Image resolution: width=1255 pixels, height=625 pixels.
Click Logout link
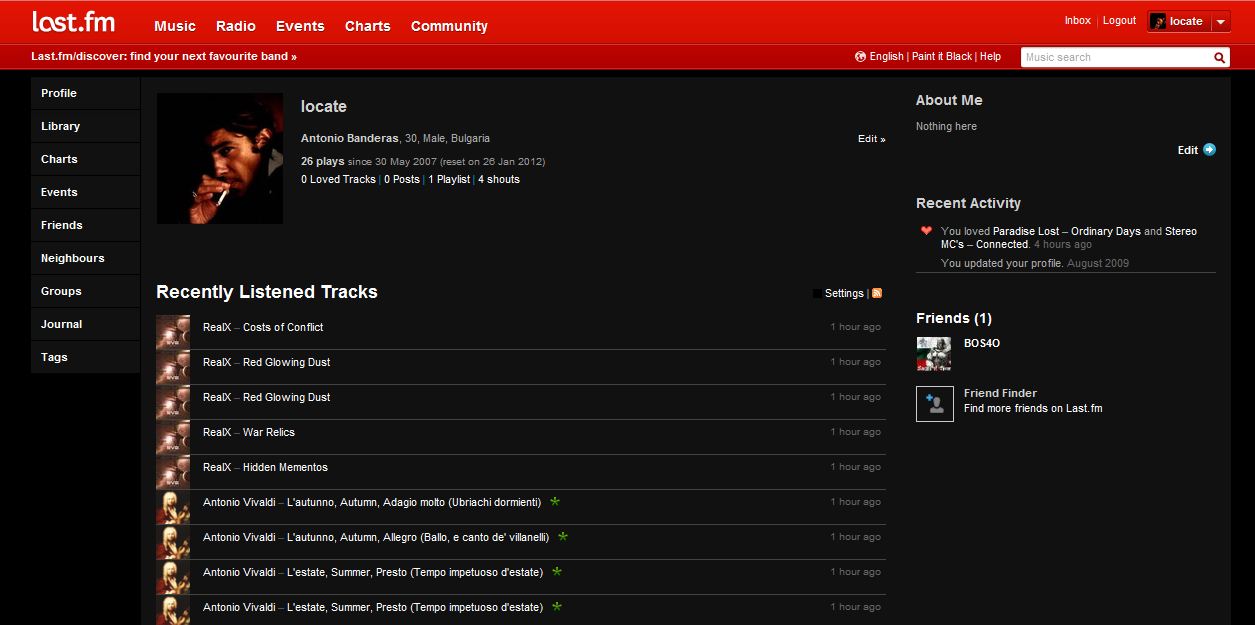1119,20
